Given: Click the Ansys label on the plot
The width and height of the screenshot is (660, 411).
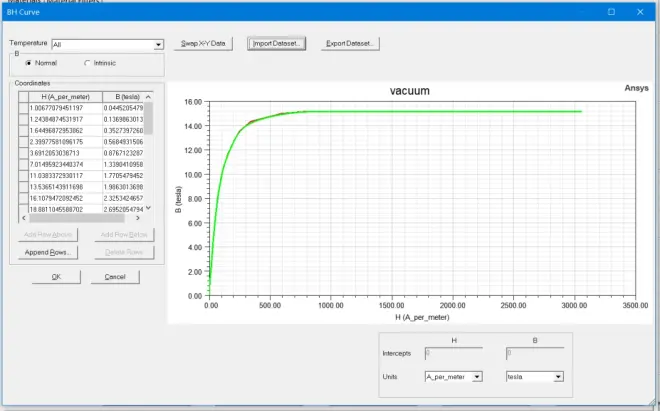Looking at the screenshot, I should (636, 88).
